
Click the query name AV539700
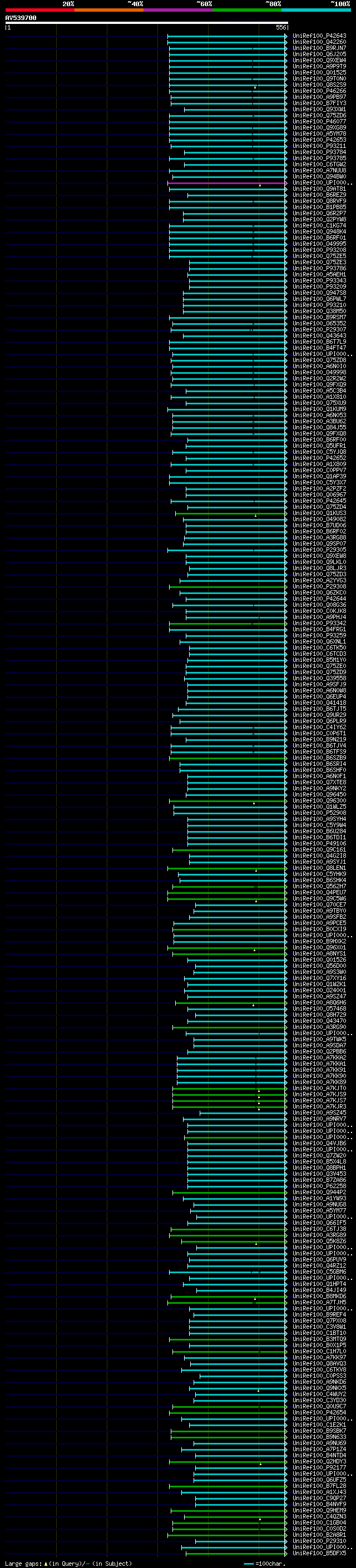point(21,18)
